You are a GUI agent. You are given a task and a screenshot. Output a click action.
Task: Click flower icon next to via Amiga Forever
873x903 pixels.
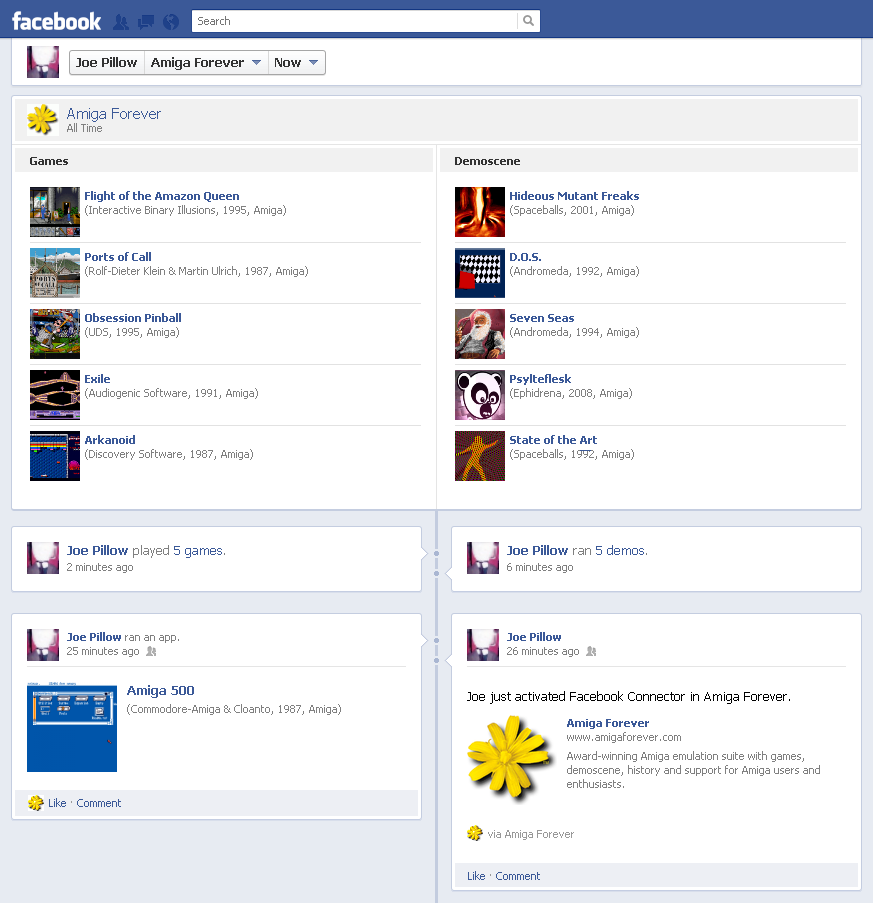coord(475,833)
